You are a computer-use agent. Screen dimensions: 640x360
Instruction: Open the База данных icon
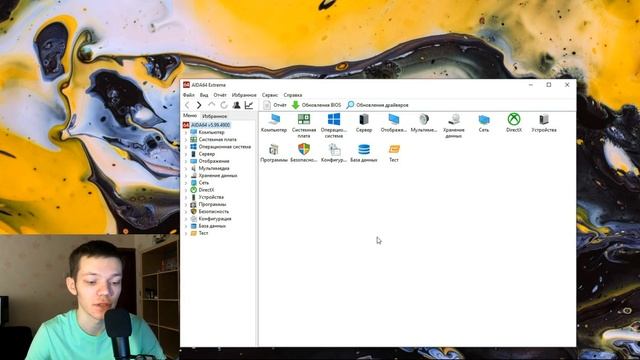pyautogui.click(x=364, y=153)
